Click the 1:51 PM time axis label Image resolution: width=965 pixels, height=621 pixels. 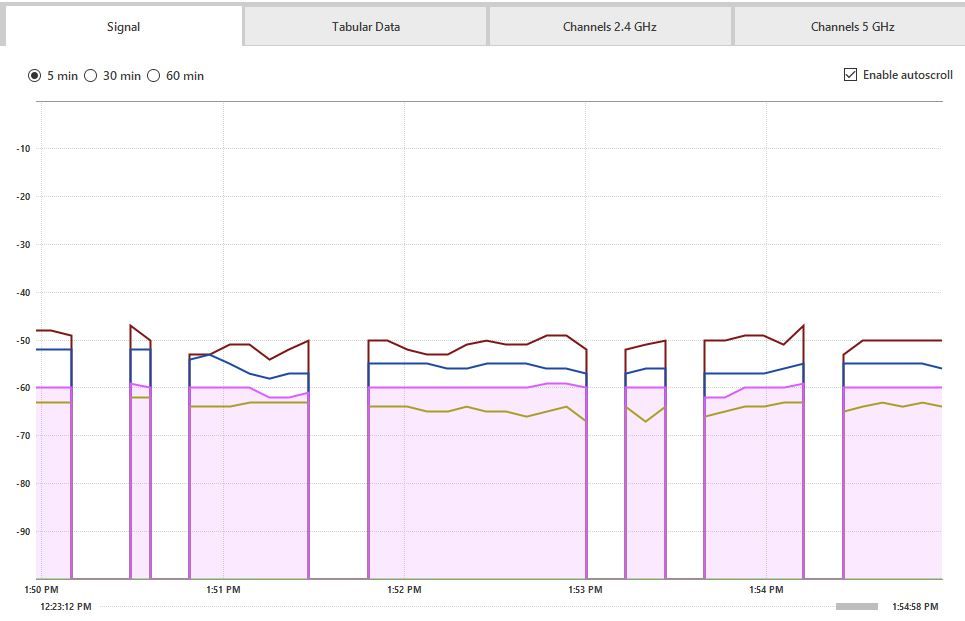[x=223, y=590]
